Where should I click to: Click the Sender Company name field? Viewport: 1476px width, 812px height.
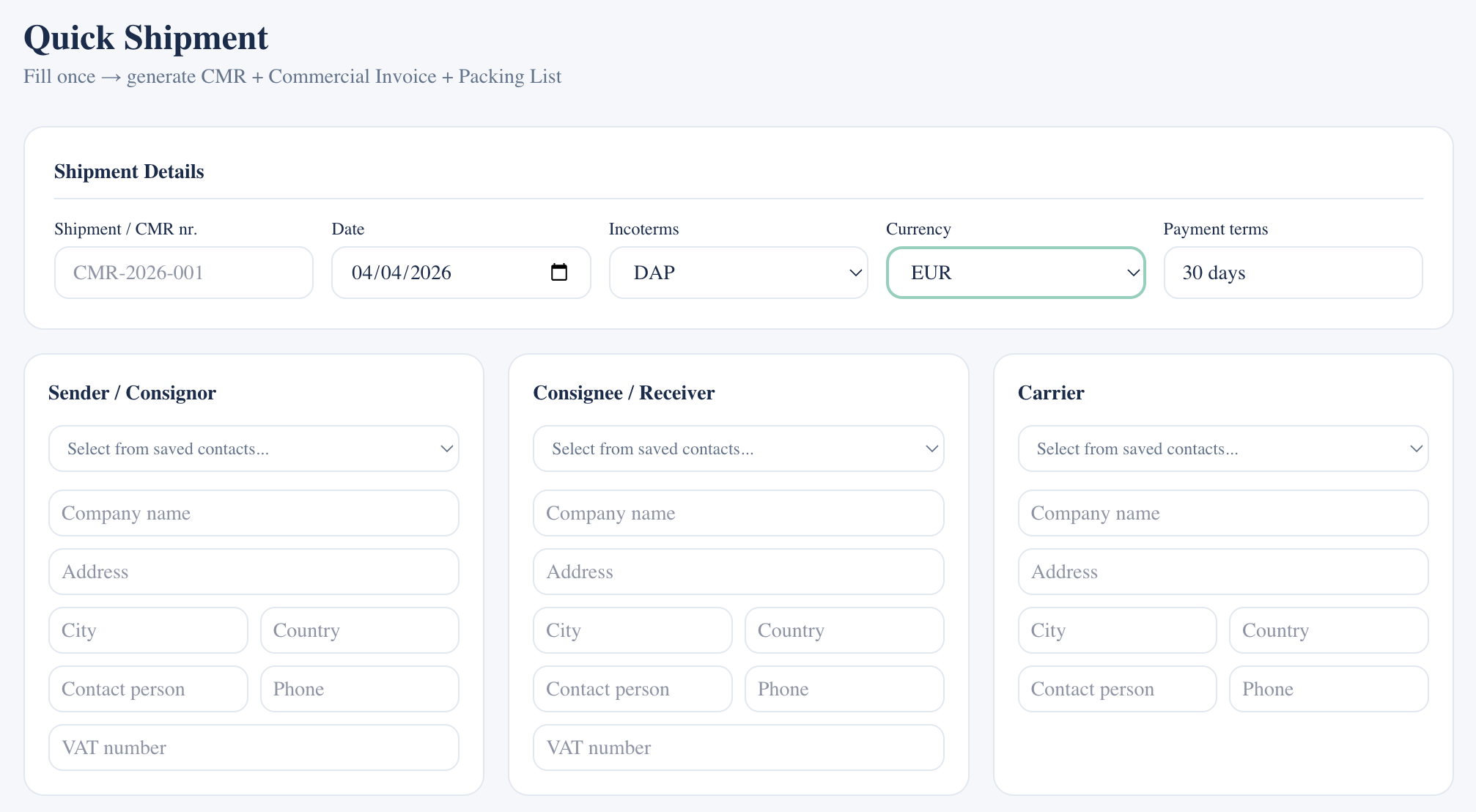(x=254, y=513)
